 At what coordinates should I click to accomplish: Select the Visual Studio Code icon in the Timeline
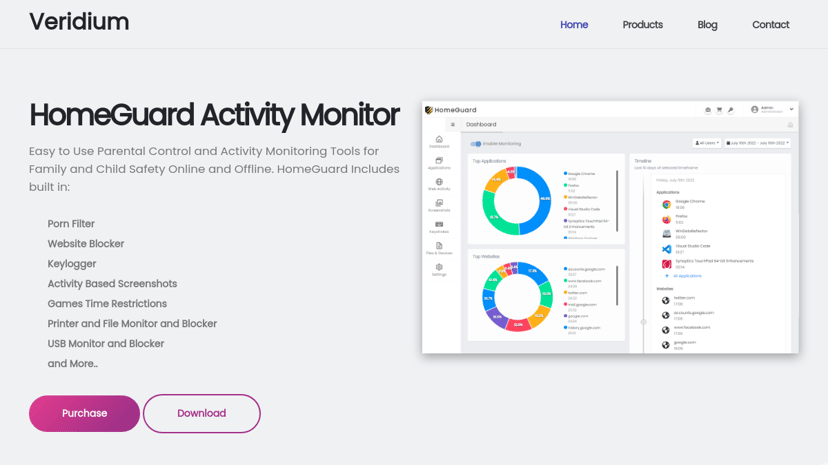click(x=666, y=249)
